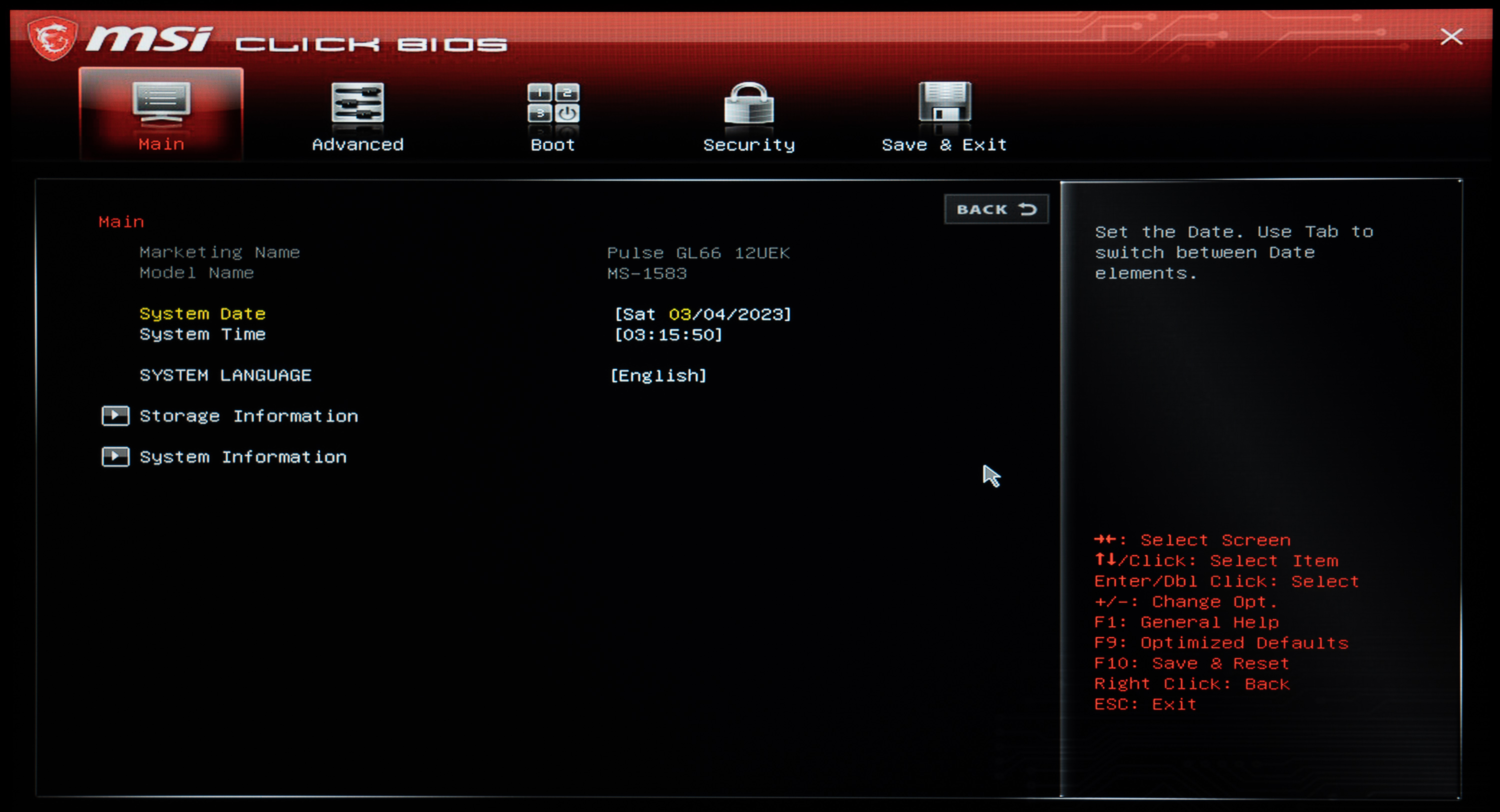The height and width of the screenshot is (812, 1500).
Task: Click arrow icon beside Storage Information
Action: 115,416
